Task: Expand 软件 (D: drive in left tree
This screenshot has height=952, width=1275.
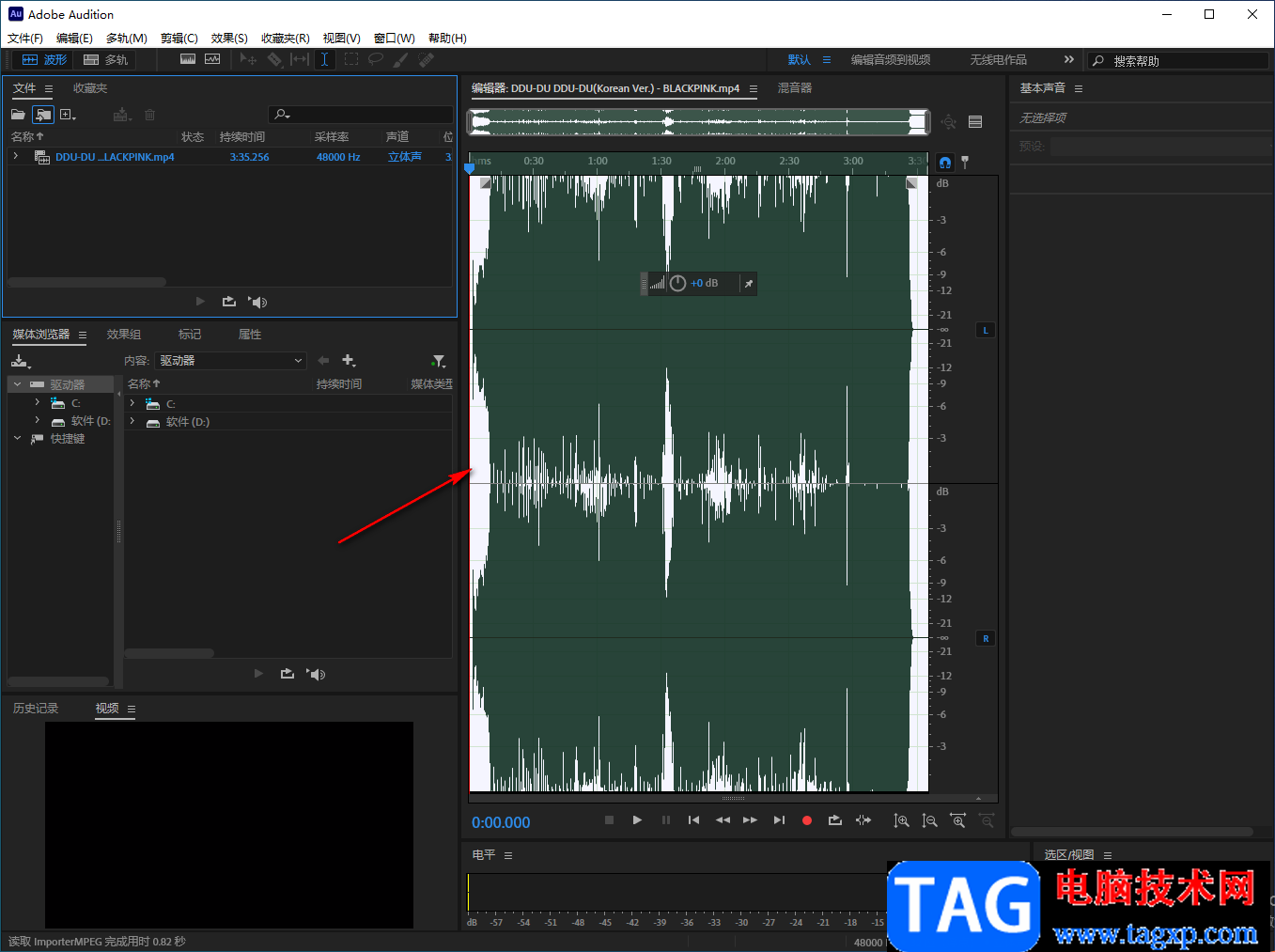Action: (x=37, y=420)
